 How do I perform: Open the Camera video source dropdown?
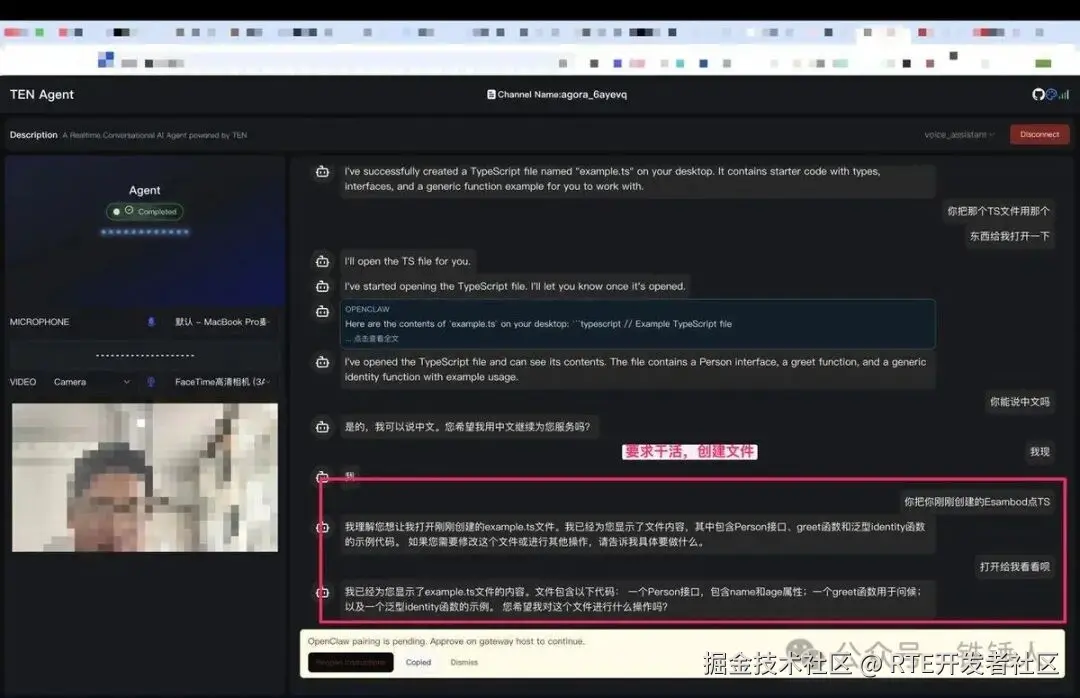click(92, 382)
